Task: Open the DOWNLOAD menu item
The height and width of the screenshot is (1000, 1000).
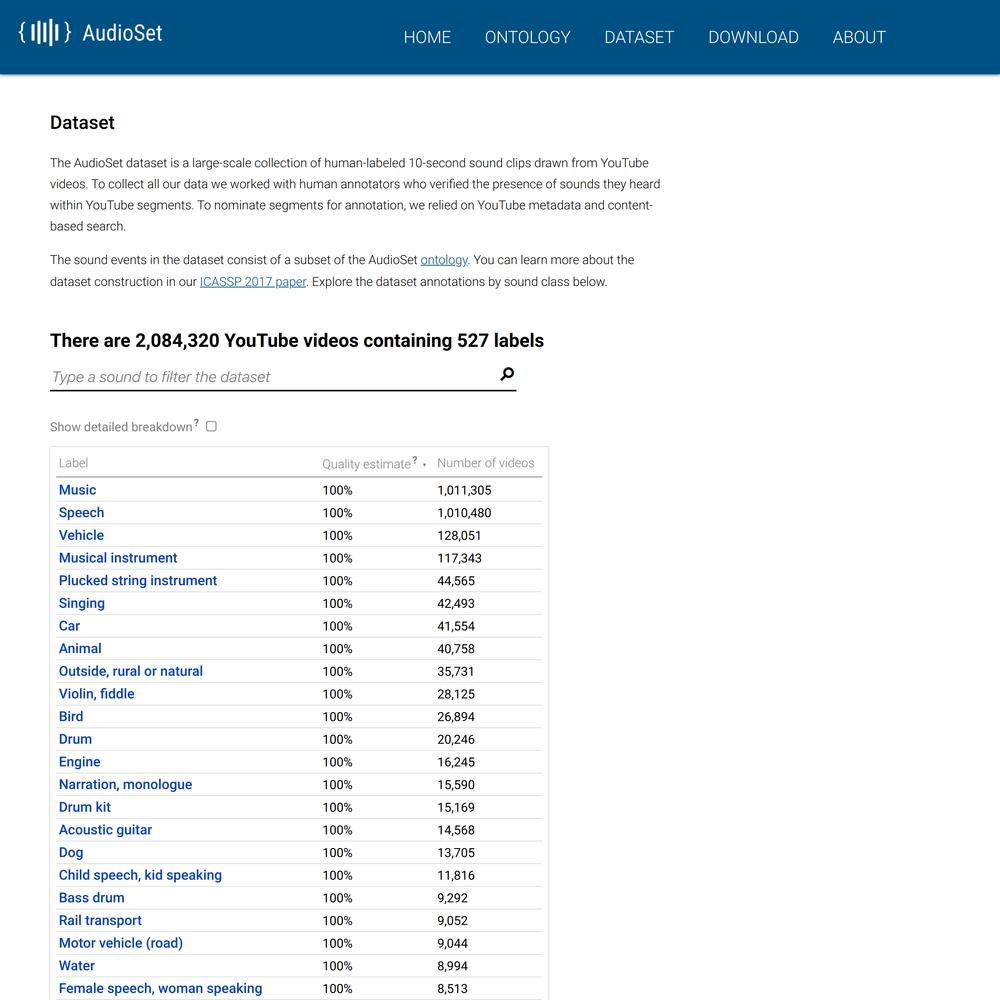Action: (x=753, y=37)
